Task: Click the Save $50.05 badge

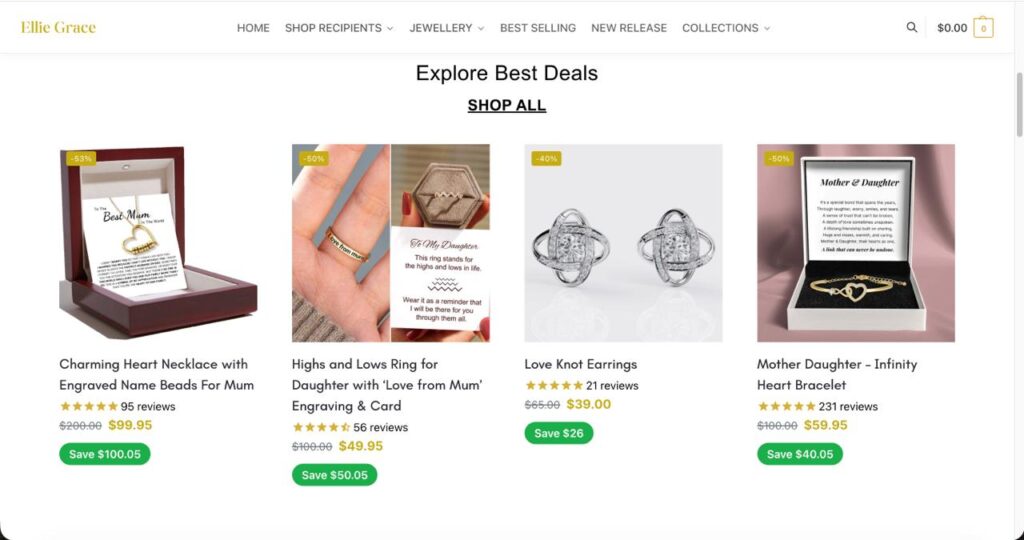Action: point(334,475)
